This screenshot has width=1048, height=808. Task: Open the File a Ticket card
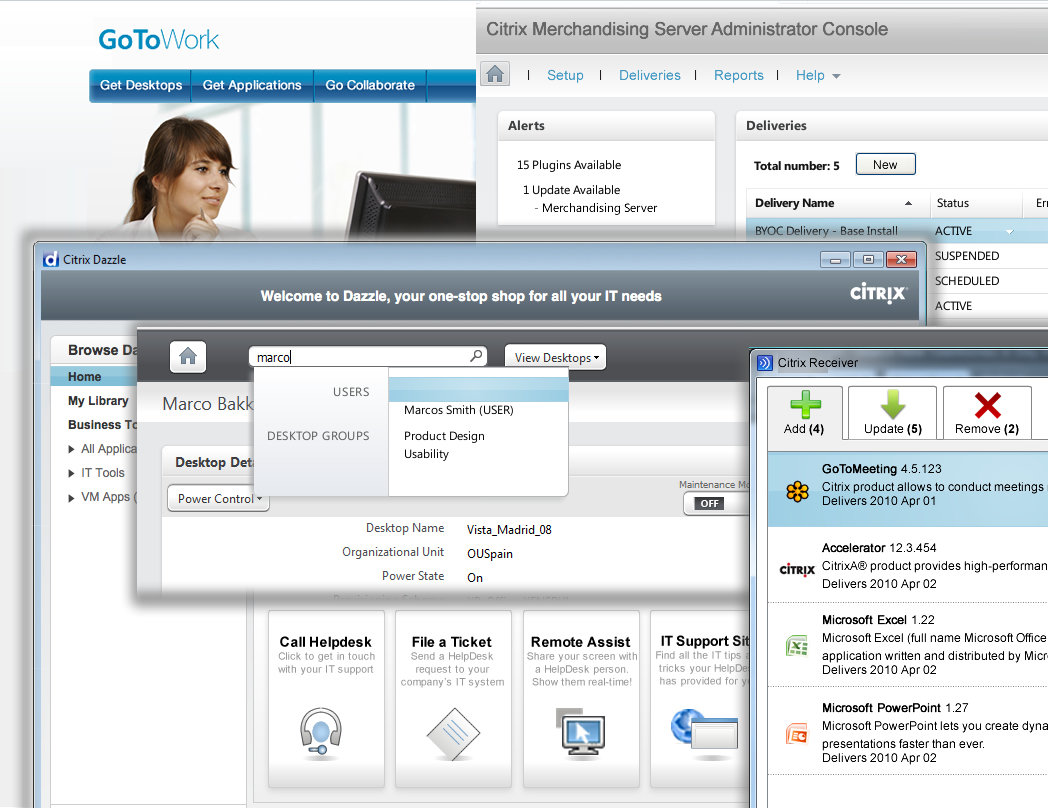[453, 698]
